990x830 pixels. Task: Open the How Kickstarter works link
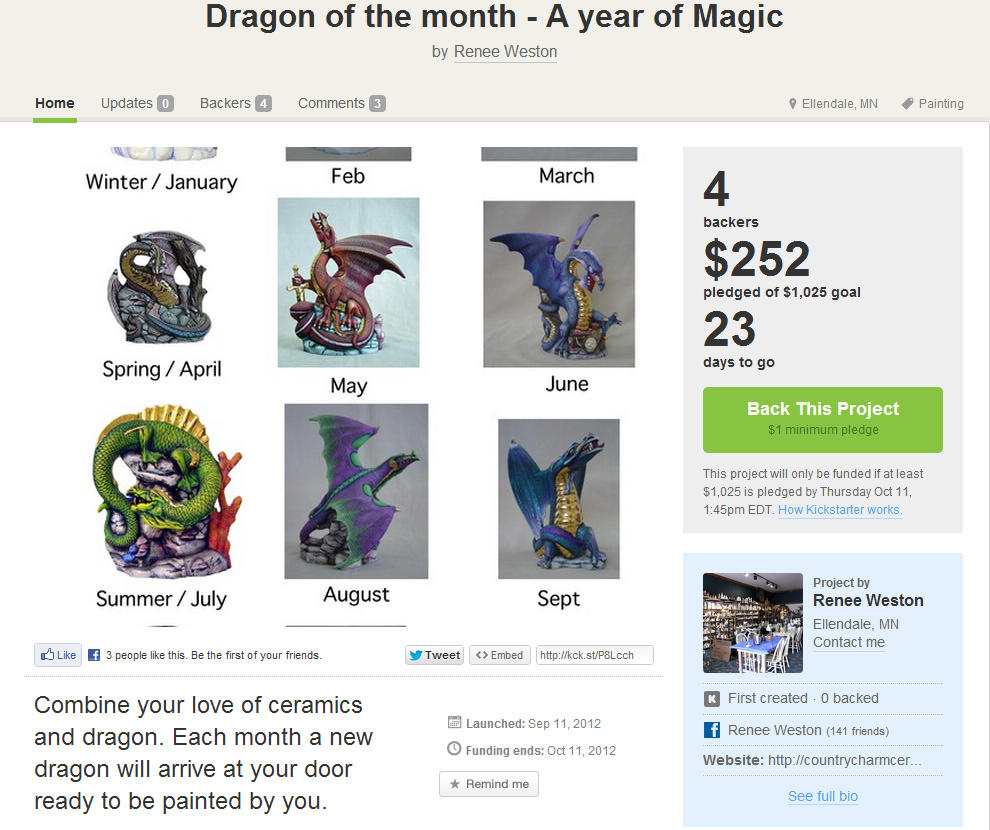[840, 510]
